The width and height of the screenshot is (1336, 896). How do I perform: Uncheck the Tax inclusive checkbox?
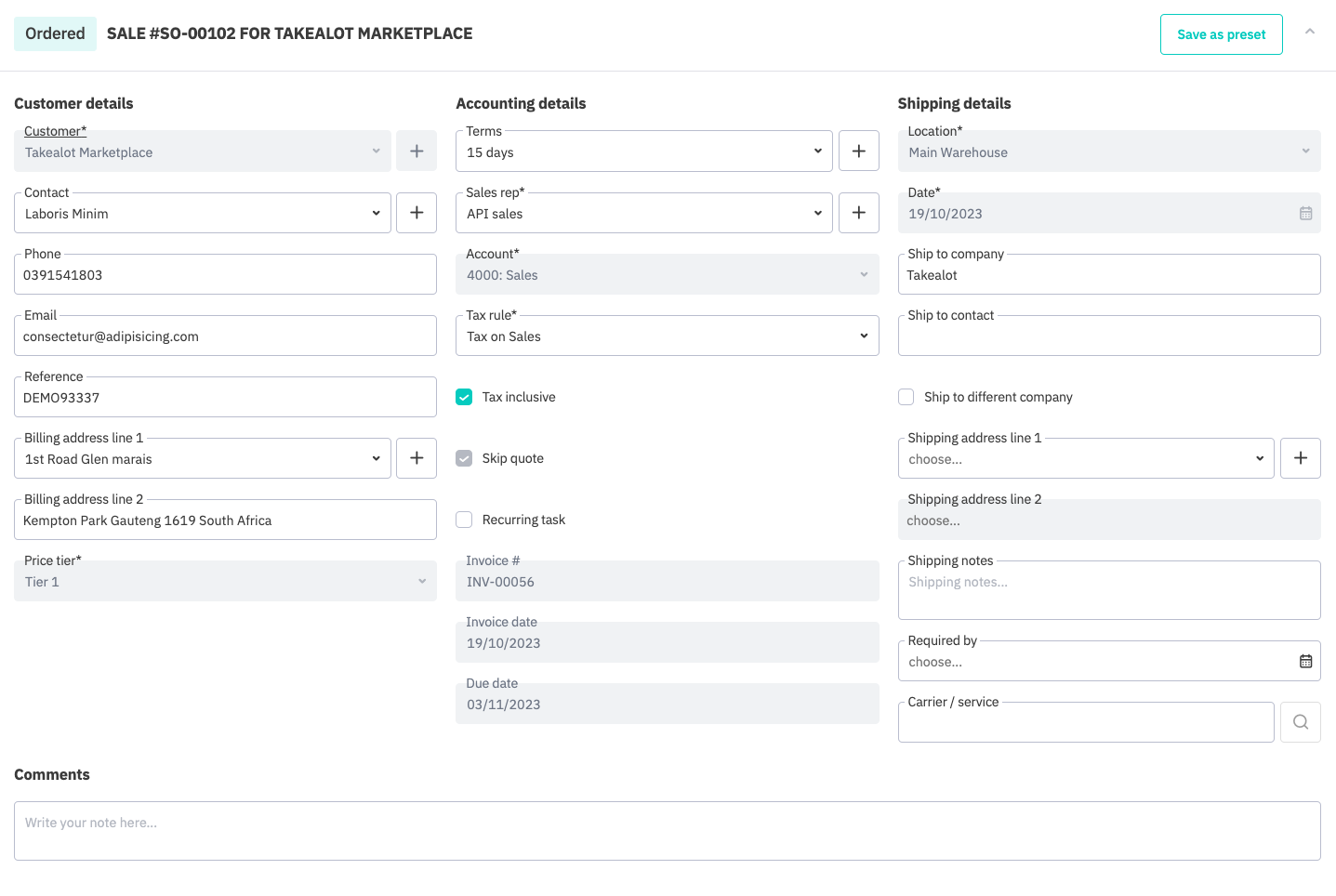464,397
